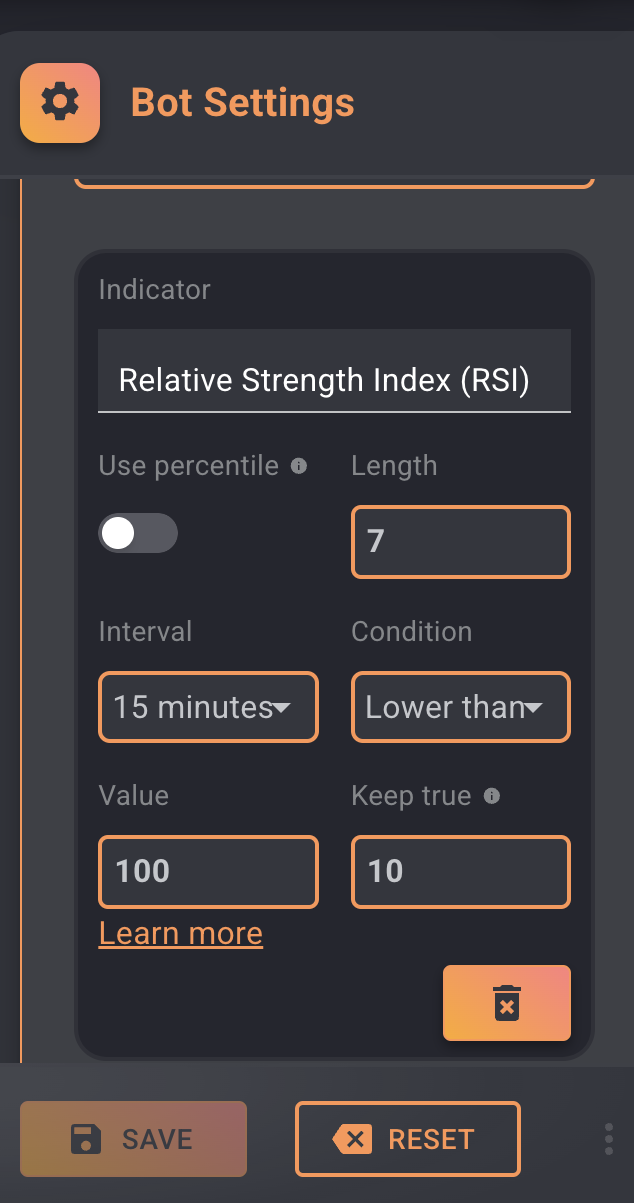634x1203 pixels.
Task: Click the Length input field containing 7
Action: [x=461, y=542]
